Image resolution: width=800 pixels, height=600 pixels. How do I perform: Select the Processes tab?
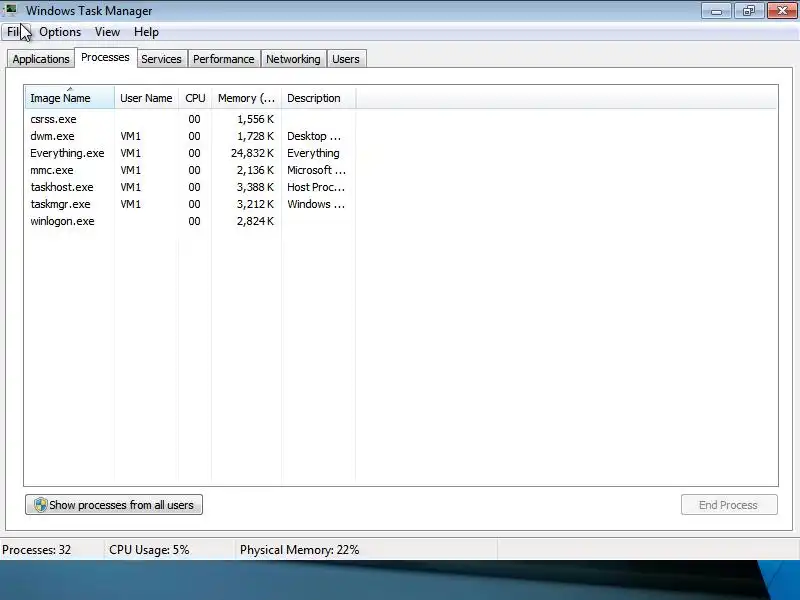pyautogui.click(x=105, y=57)
